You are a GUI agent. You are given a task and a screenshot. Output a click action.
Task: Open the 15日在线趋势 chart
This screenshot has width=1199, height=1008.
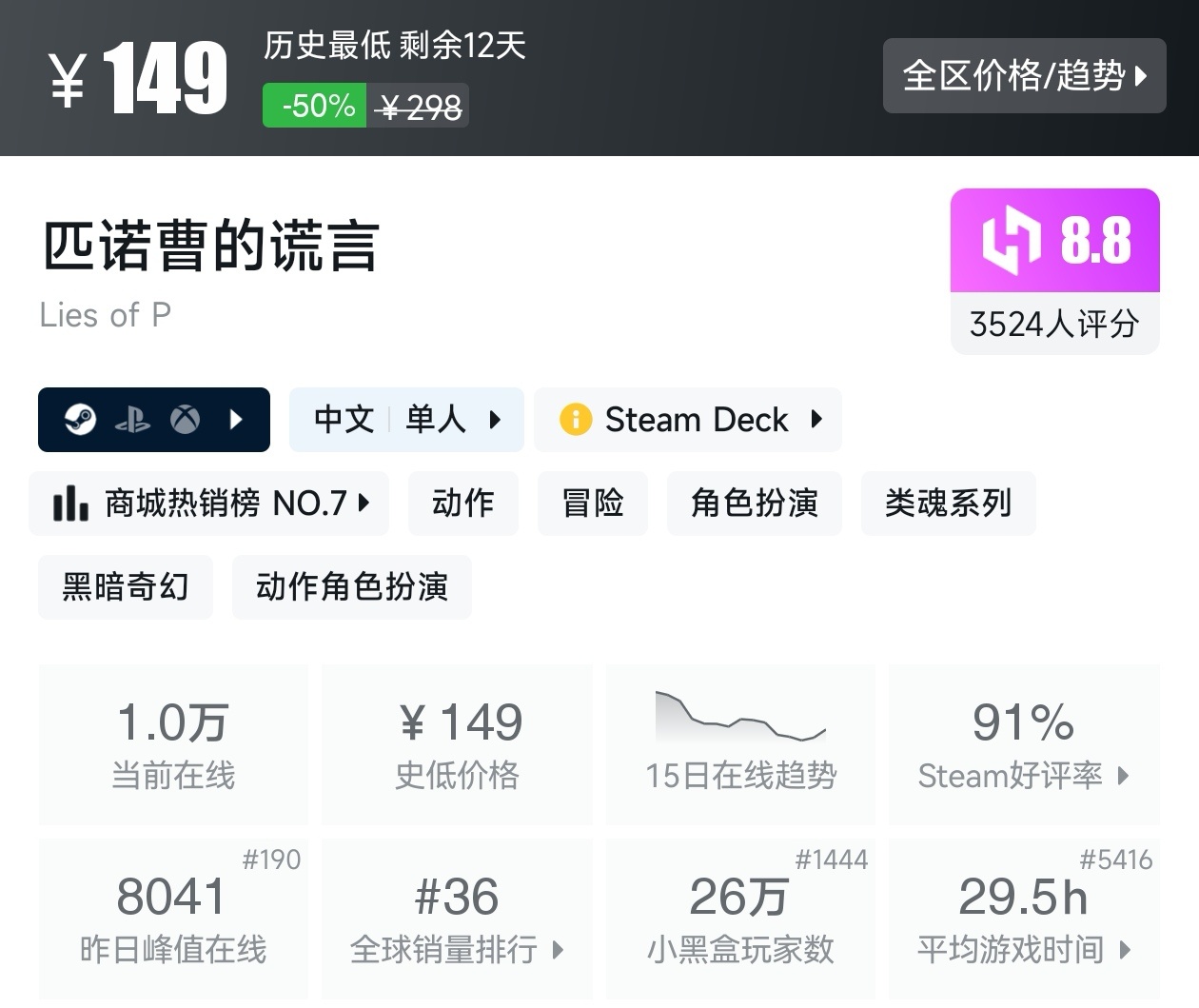click(740, 744)
